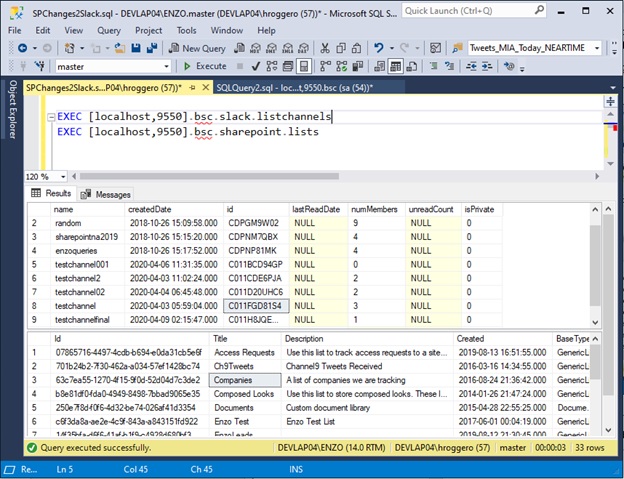Viewport: 624px width, 479px height.
Task: Select Results to File icon
Action: click(411, 66)
